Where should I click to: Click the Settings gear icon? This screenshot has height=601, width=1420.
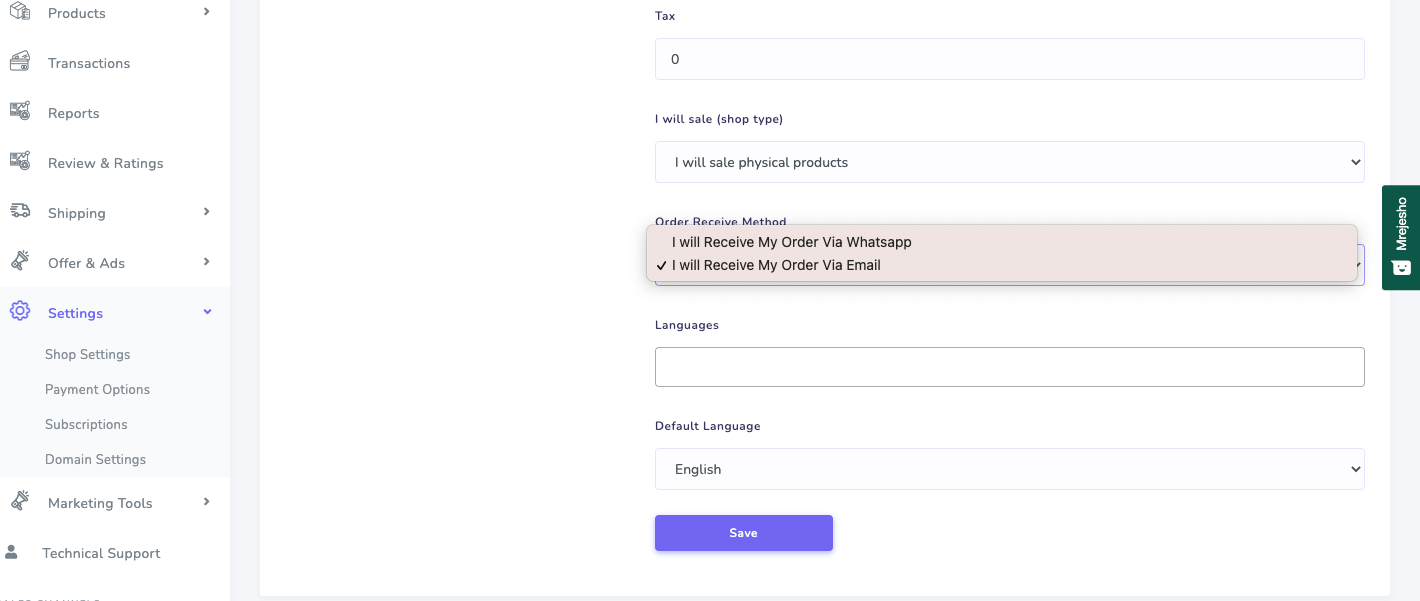[19, 312]
